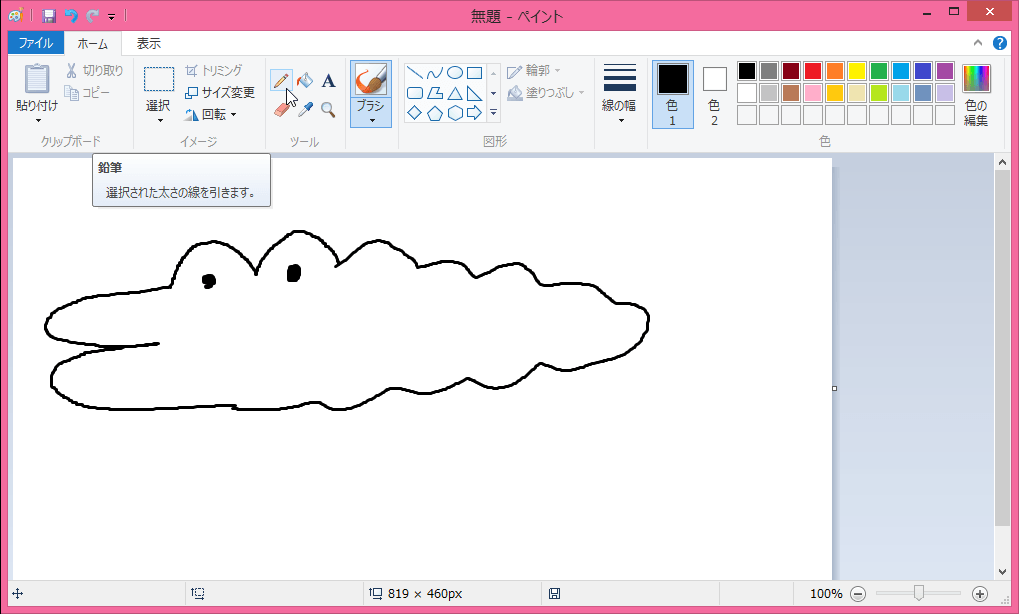Click the undo arrow in the title bar

pos(71,16)
